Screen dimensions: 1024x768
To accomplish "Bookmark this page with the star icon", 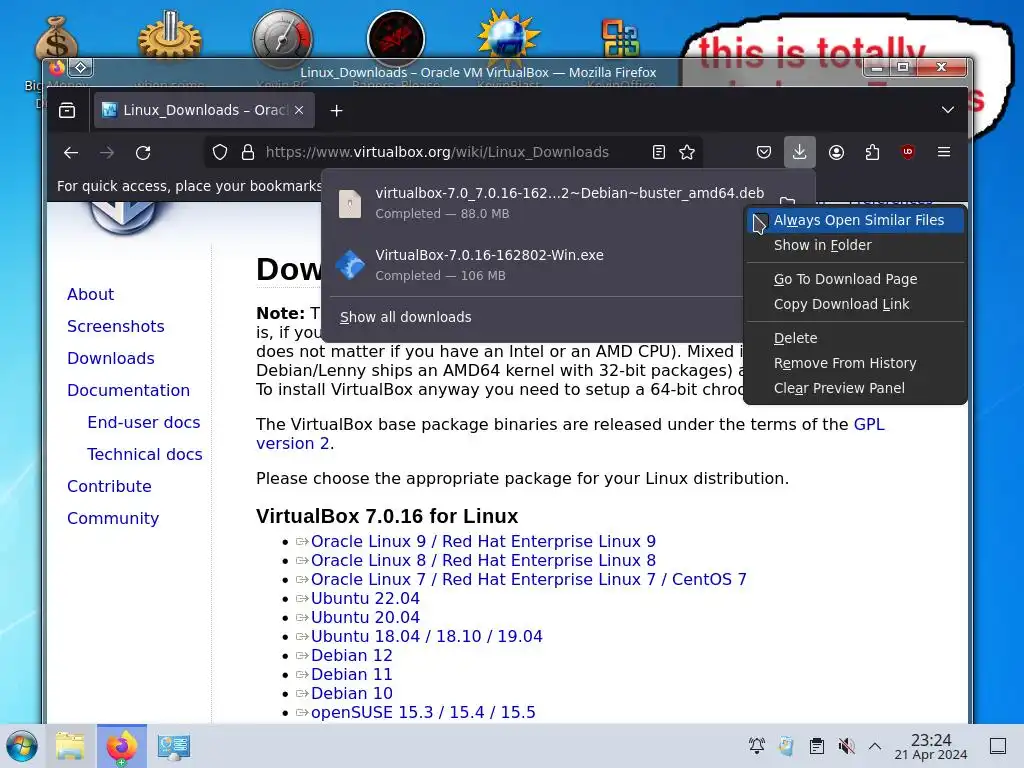I will pyautogui.click(x=687, y=152).
